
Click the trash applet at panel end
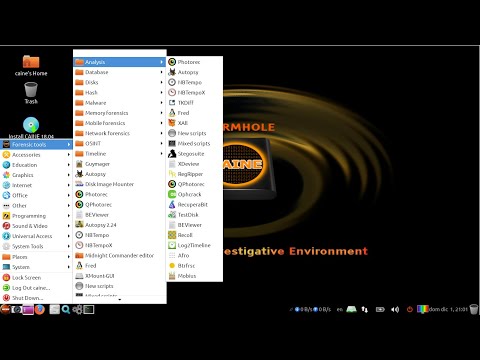(474, 310)
